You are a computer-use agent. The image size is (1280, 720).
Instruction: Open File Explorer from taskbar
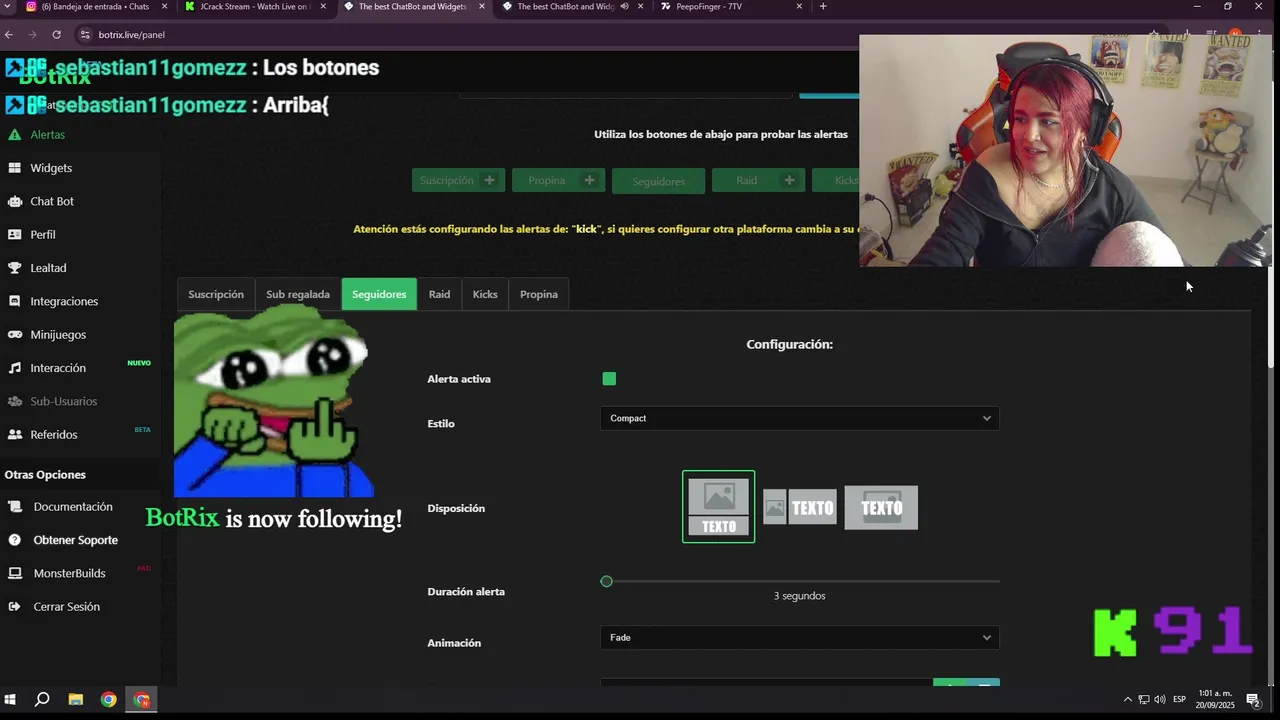tap(75, 699)
